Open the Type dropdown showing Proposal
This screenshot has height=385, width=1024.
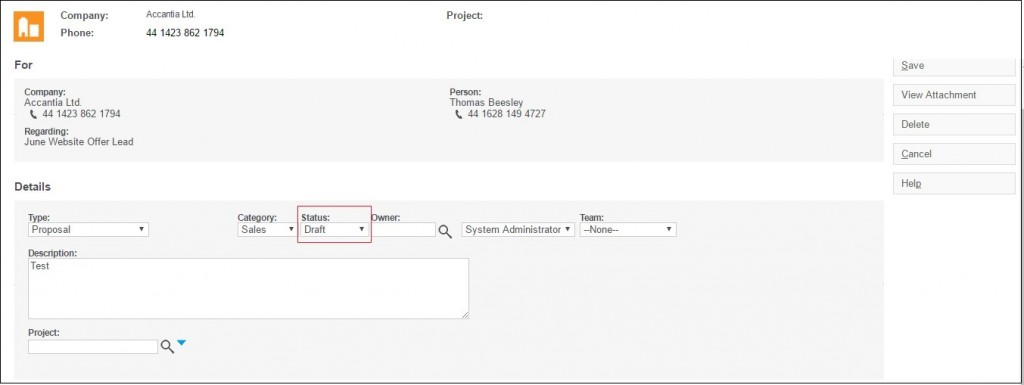point(88,230)
